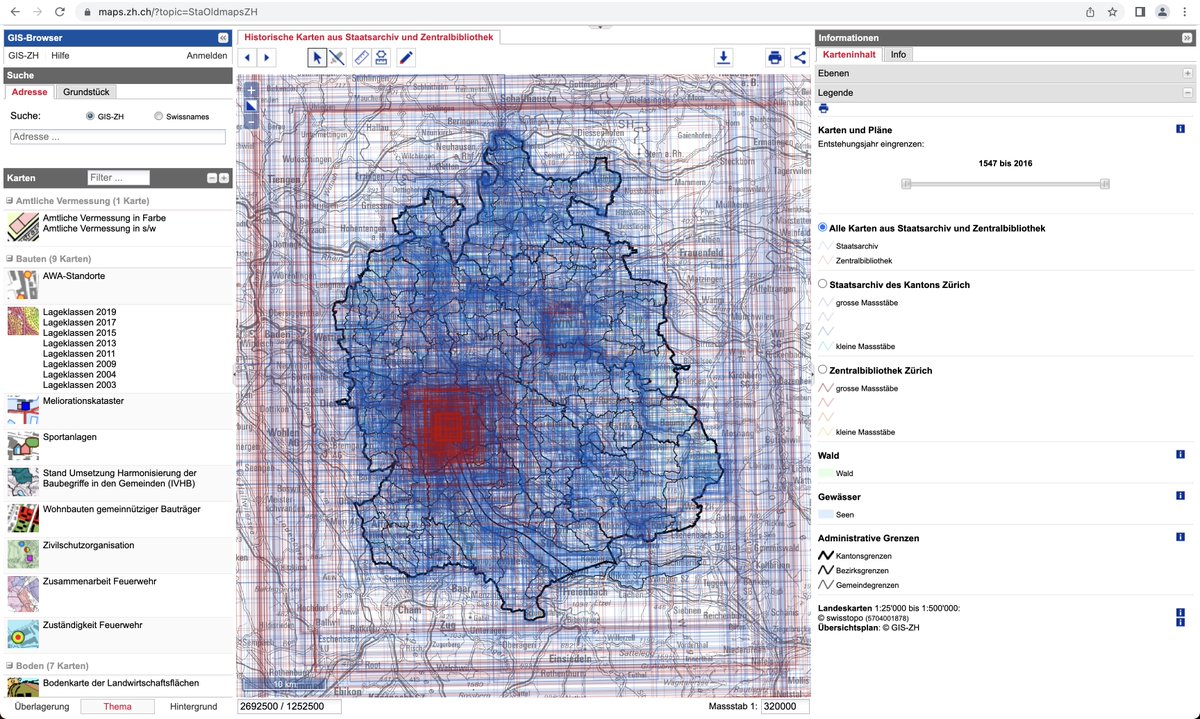Select Zentralbibliothek Zürich radio option
Image resolution: width=1200 pixels, height=719 pixels.
[x=823, y=370]
